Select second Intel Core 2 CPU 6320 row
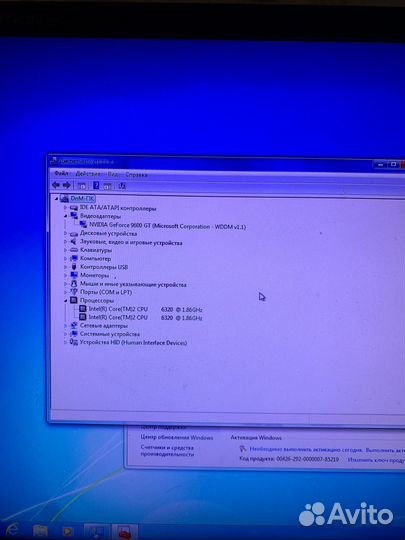The image size is (405, 540). (146, 317)
